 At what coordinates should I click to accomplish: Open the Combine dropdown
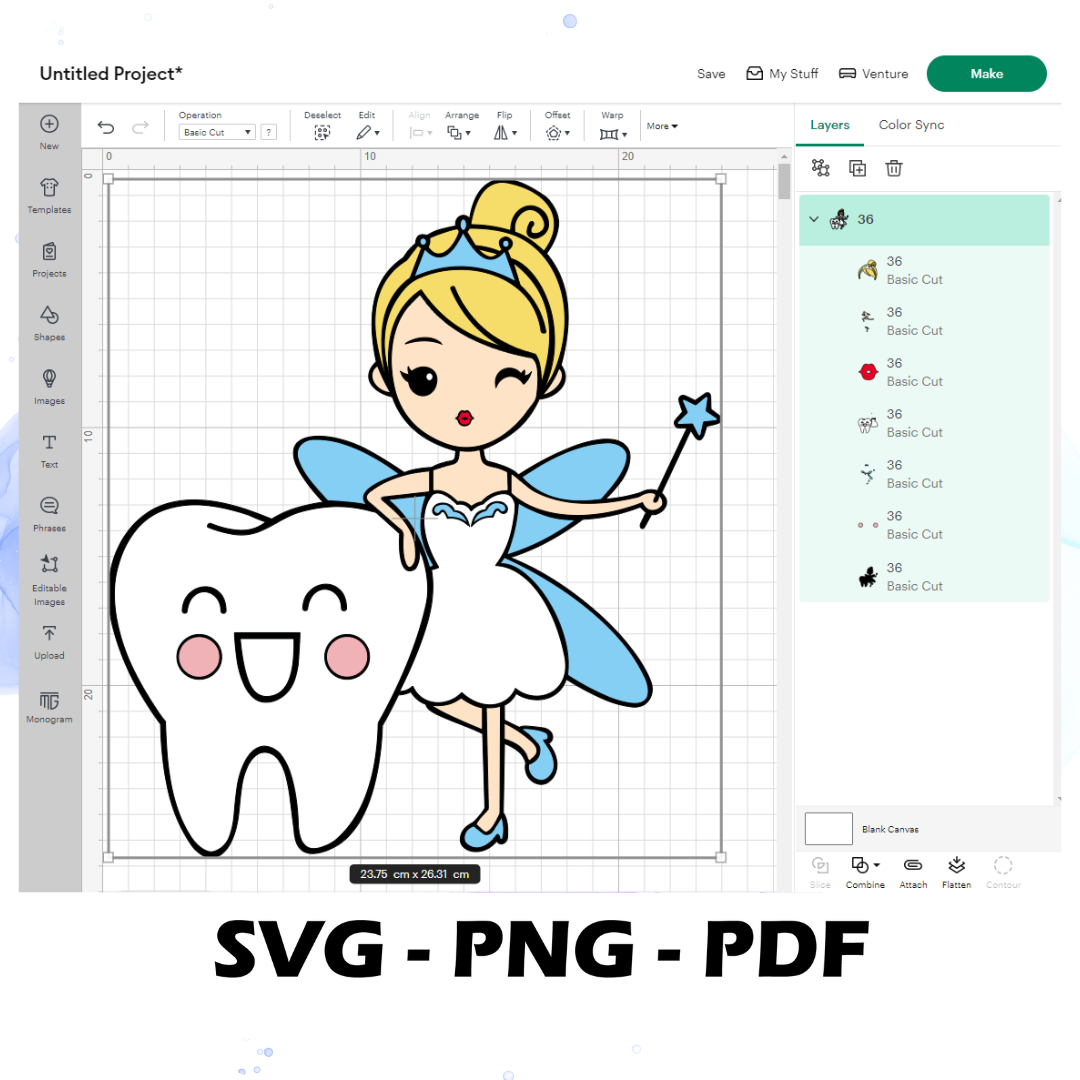click(x=865, y=872)
